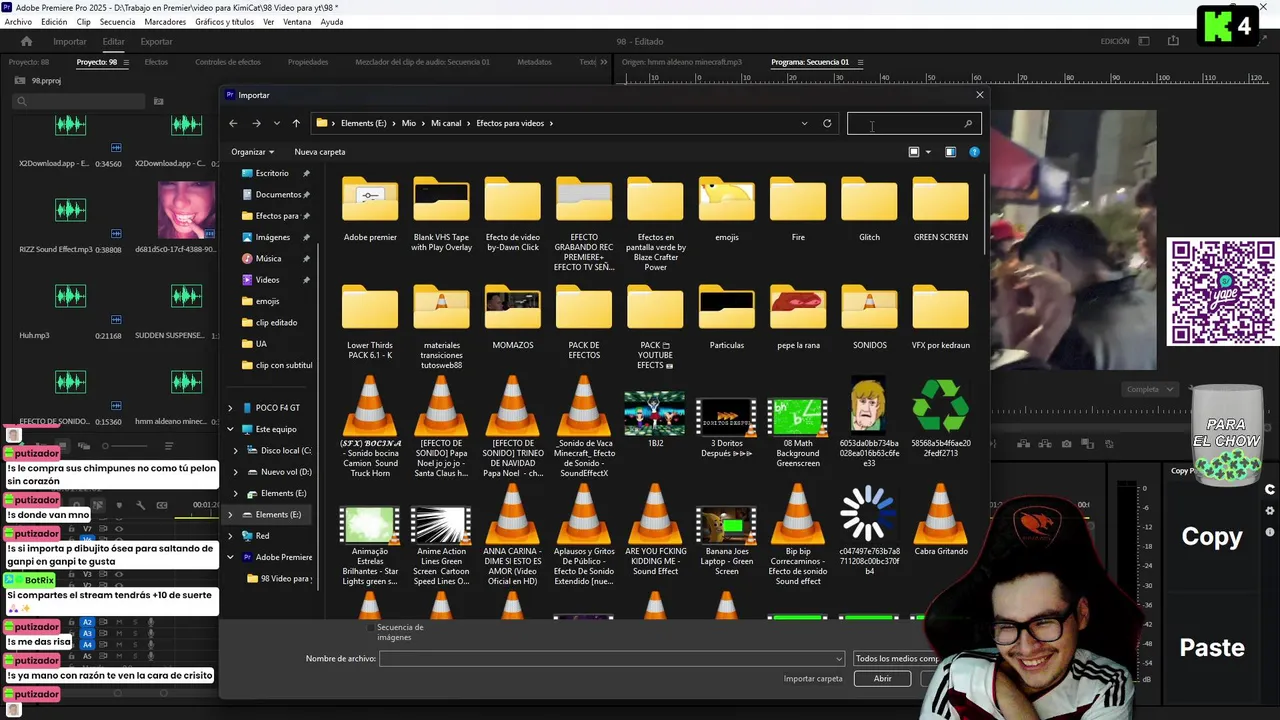Select the Sonido de Vaca Minecraft file
The height and width of the screenshot is (720, 1280).
[x=584, y=428]
